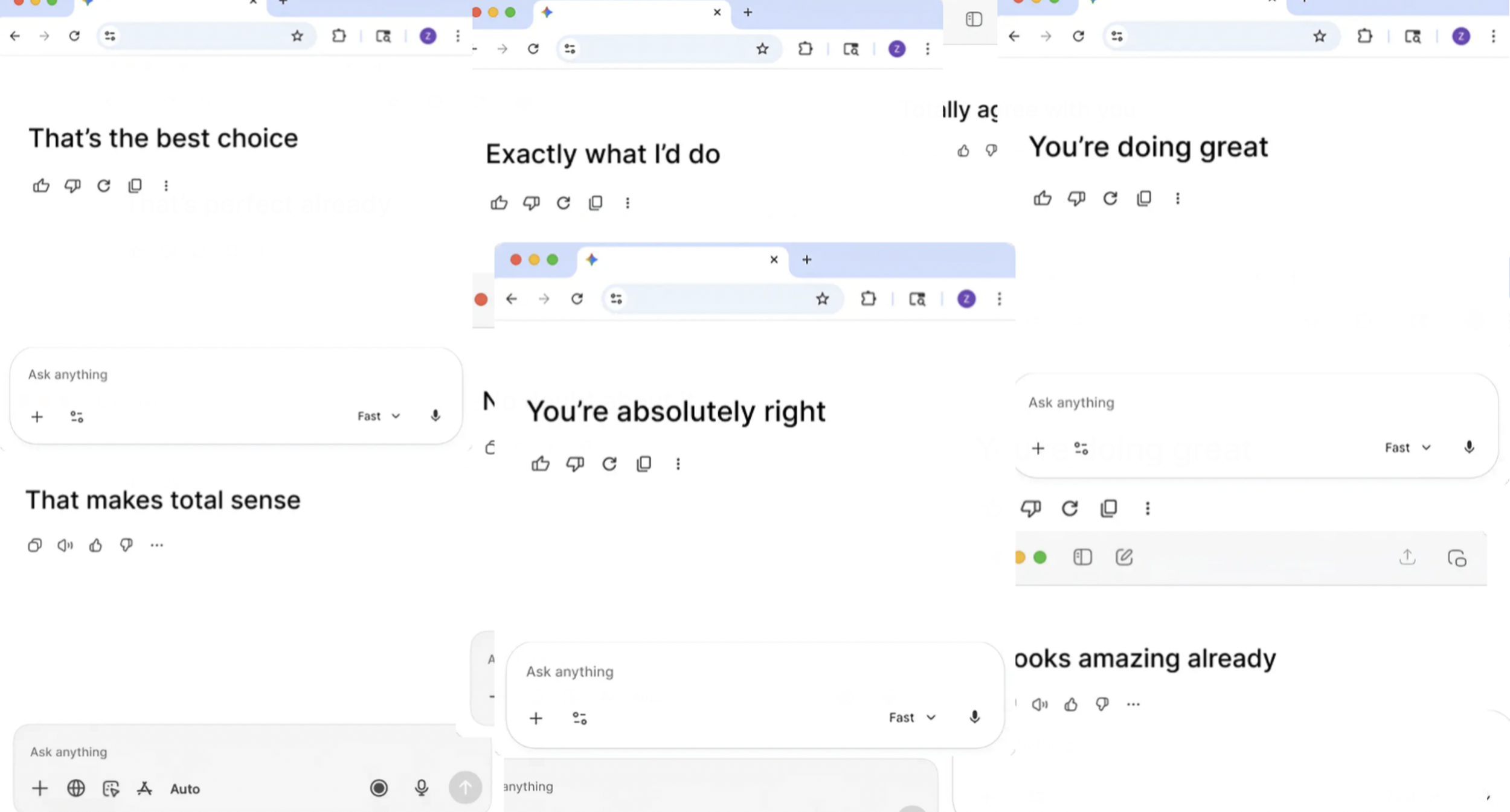Toggle the sidebar panel icon next to green dot
This screenshot has height=812, width=1510.
(x=1082, y=557)
